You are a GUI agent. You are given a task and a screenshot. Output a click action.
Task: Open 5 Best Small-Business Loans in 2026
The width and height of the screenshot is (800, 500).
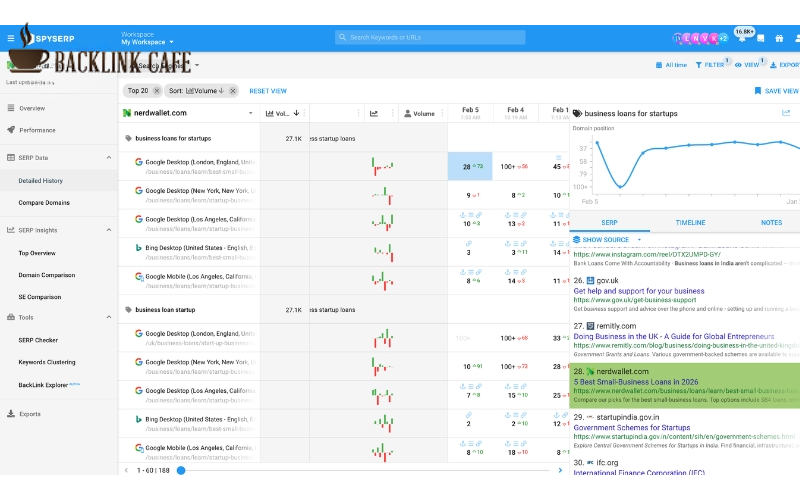[x=636, y=382]
